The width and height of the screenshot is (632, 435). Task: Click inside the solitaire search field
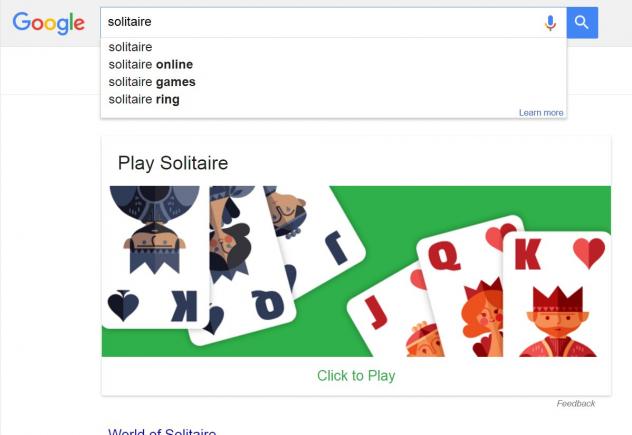tap(322, 23)
